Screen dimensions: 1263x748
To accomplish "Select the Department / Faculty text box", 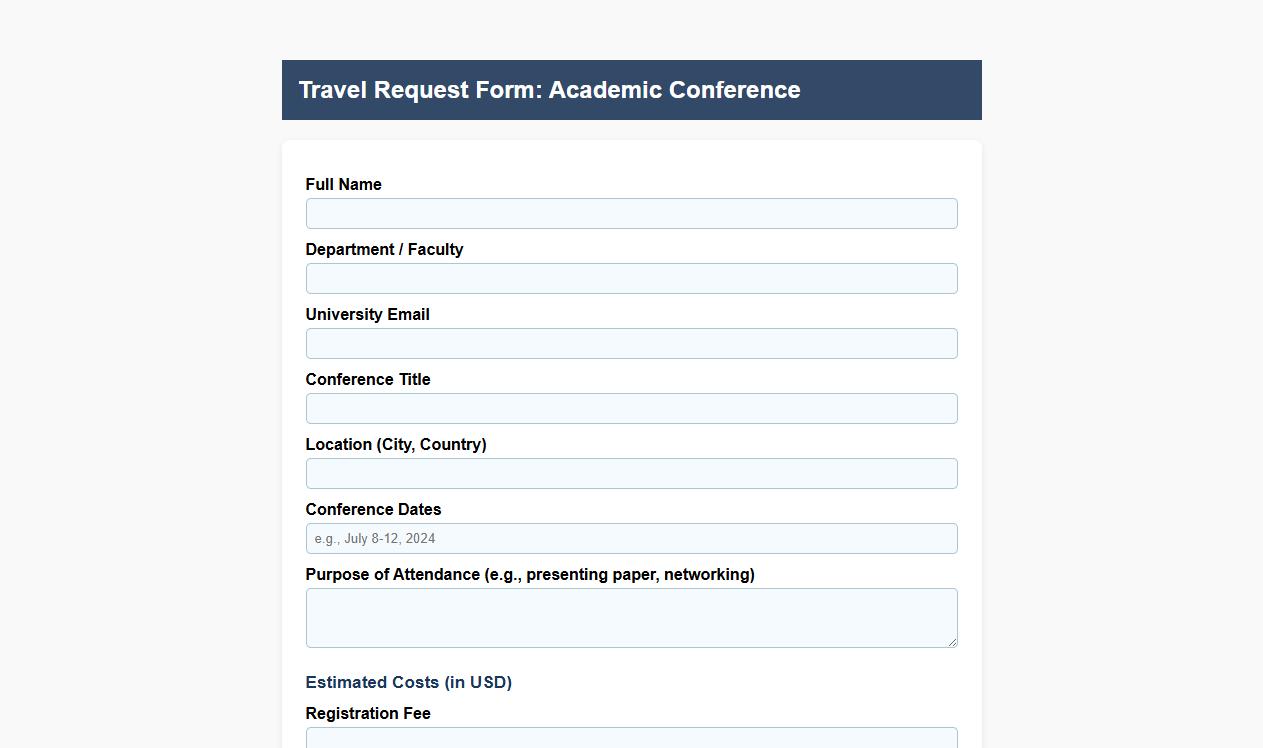I will [x=631, y=278].
